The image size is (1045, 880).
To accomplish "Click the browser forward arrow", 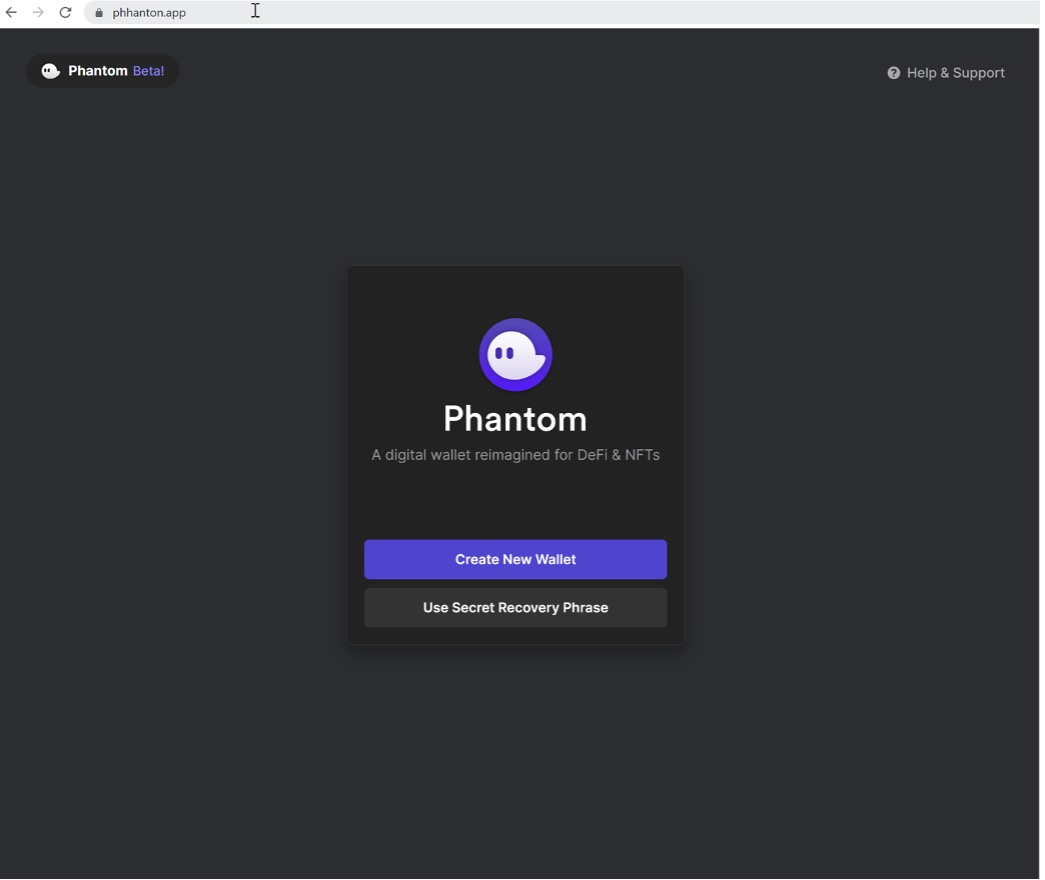I will [x=38, y=13].
